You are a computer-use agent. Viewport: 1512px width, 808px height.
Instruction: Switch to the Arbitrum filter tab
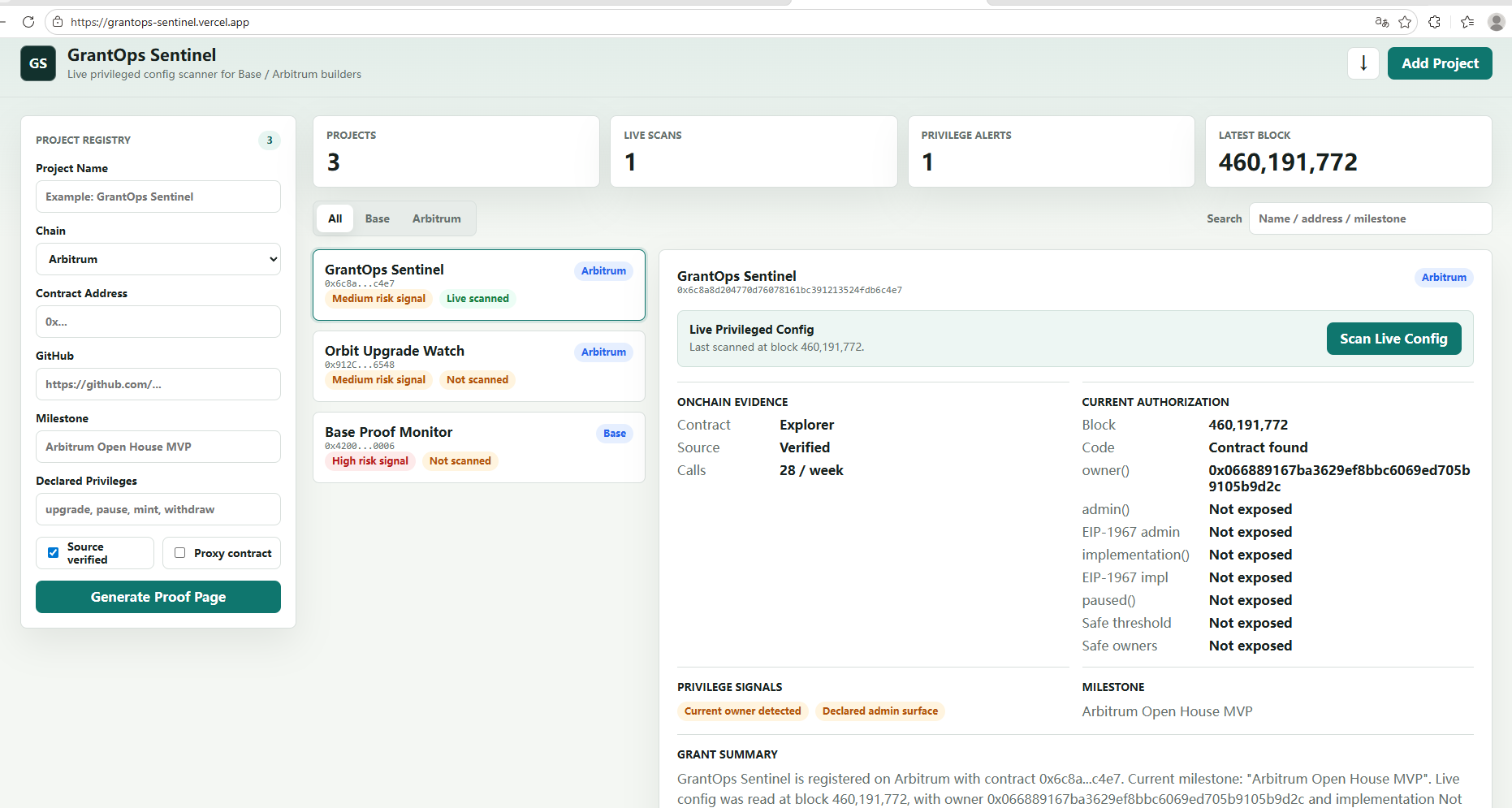pyautogui.click(x=436, y=218)
